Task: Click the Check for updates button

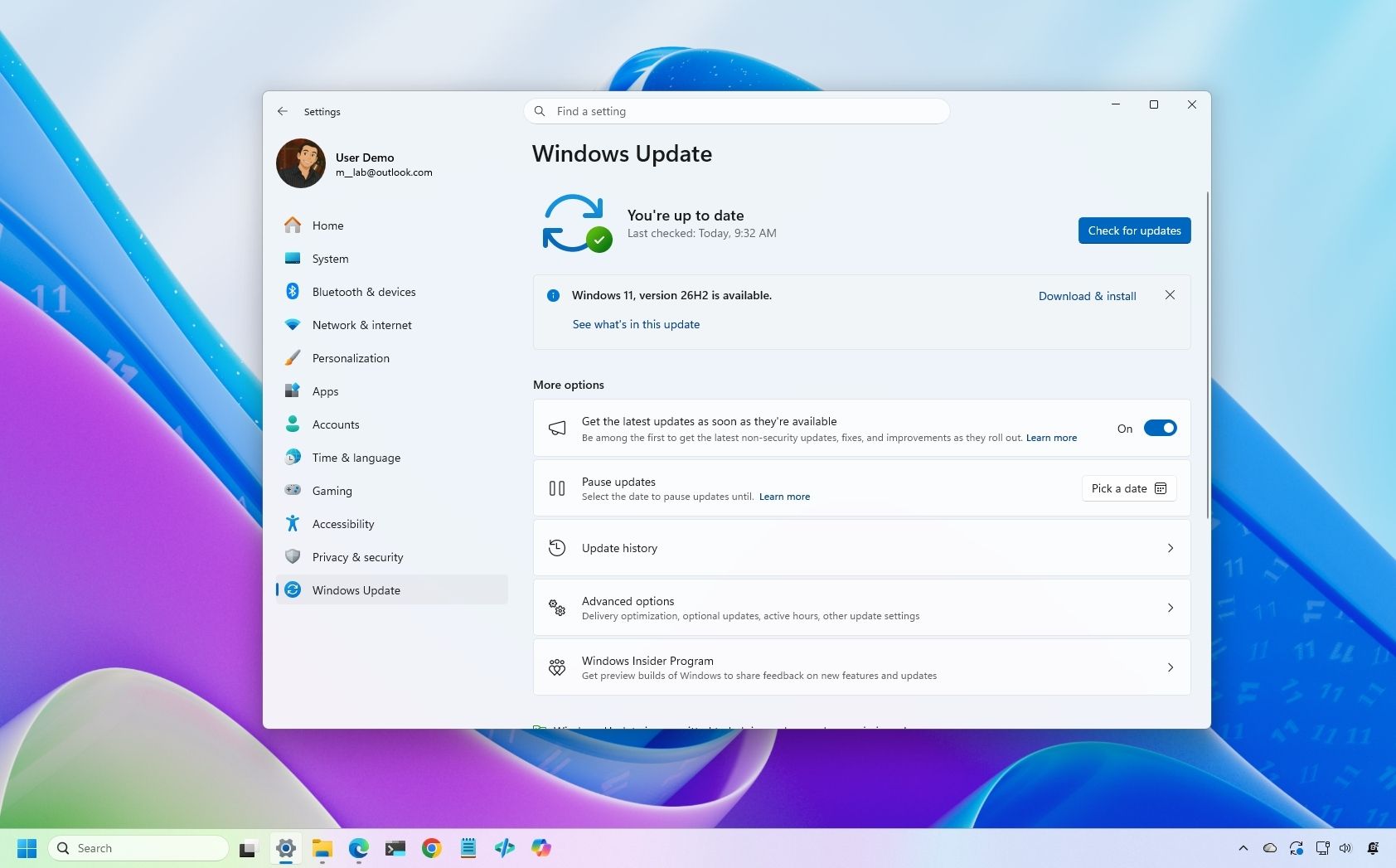Action: pyautogui.click(x=1134, y=230)
